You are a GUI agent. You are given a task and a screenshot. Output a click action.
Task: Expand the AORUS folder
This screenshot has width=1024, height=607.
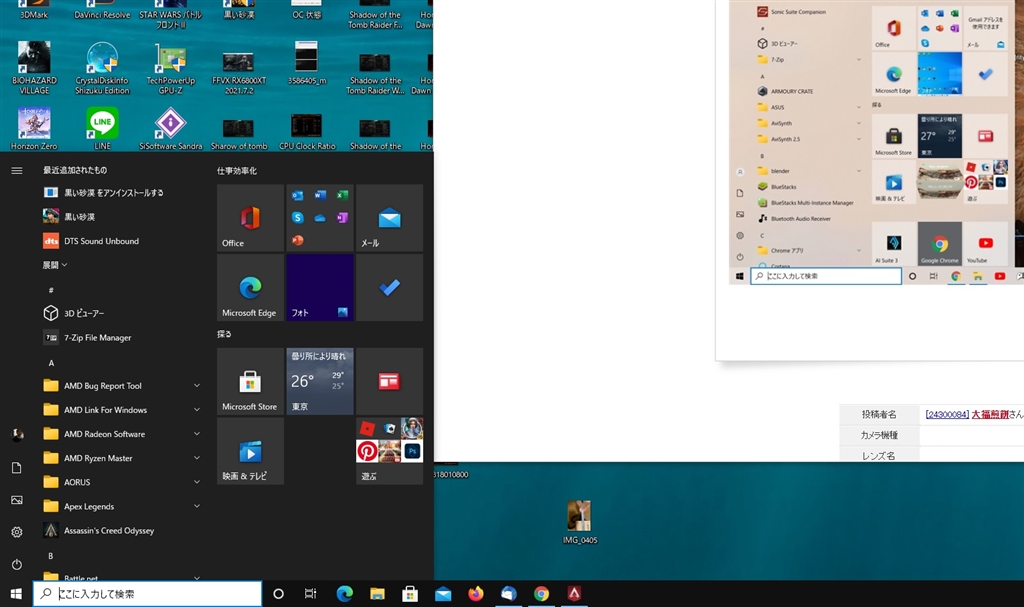point(122,483)
